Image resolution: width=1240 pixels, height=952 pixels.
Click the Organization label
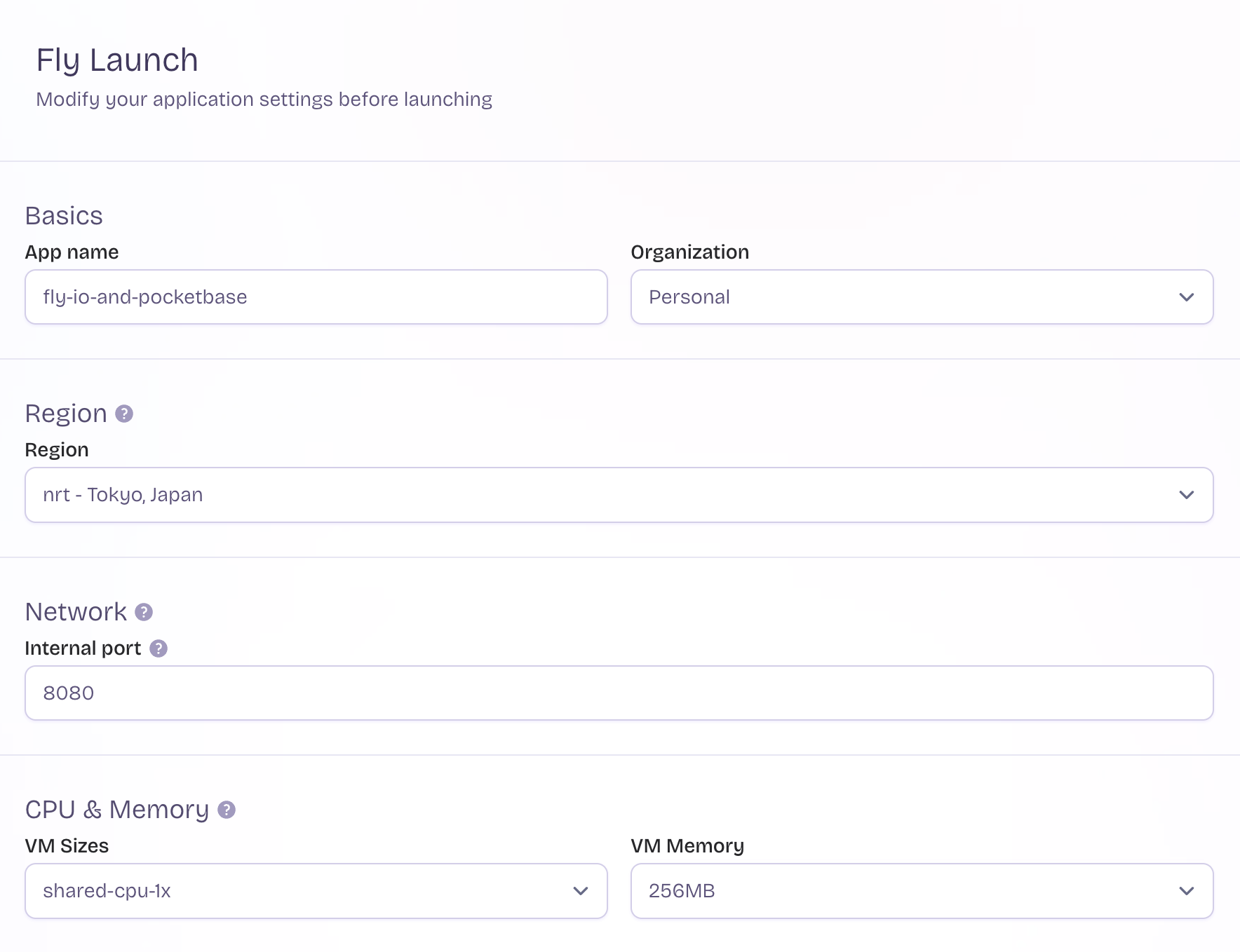coord(690,252)
